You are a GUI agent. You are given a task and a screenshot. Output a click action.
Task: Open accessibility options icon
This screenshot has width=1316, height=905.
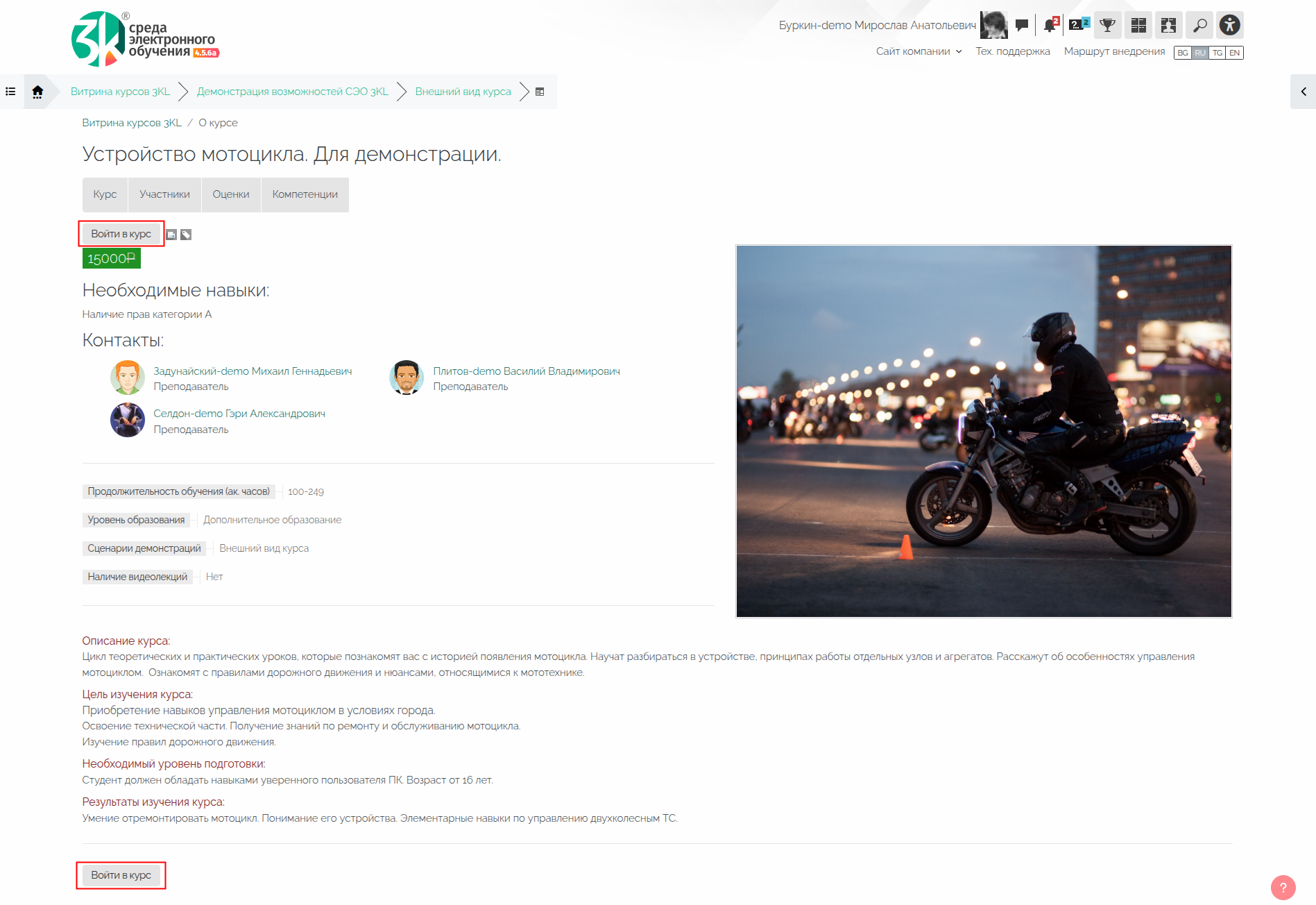click(1229, 26)
